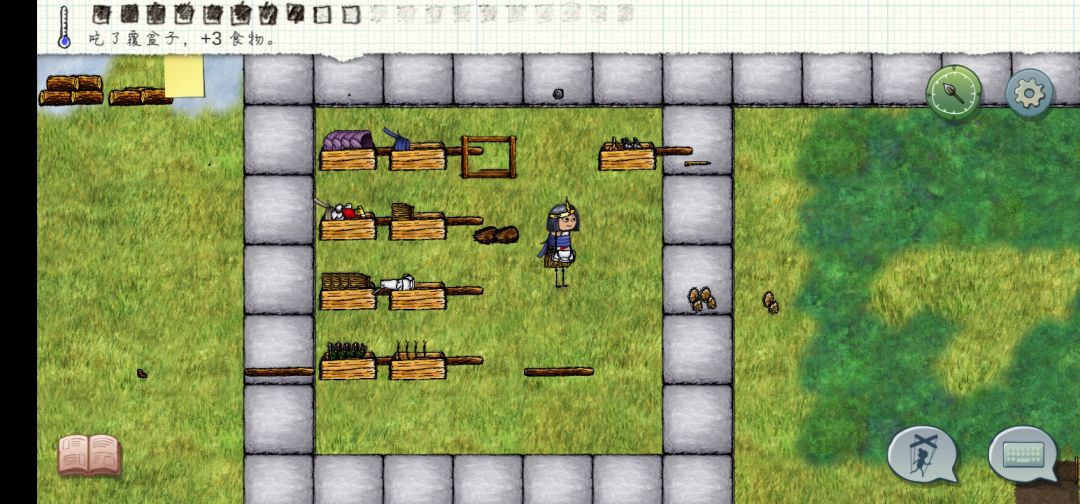Select the box with tools by the right wall
1080x504 pixels.
click(x=627, y=154)
